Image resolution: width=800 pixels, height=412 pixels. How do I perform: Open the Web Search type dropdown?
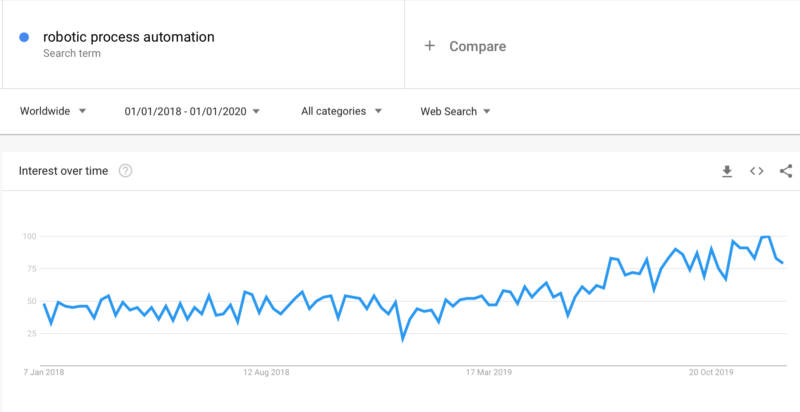tap(455, 111)
